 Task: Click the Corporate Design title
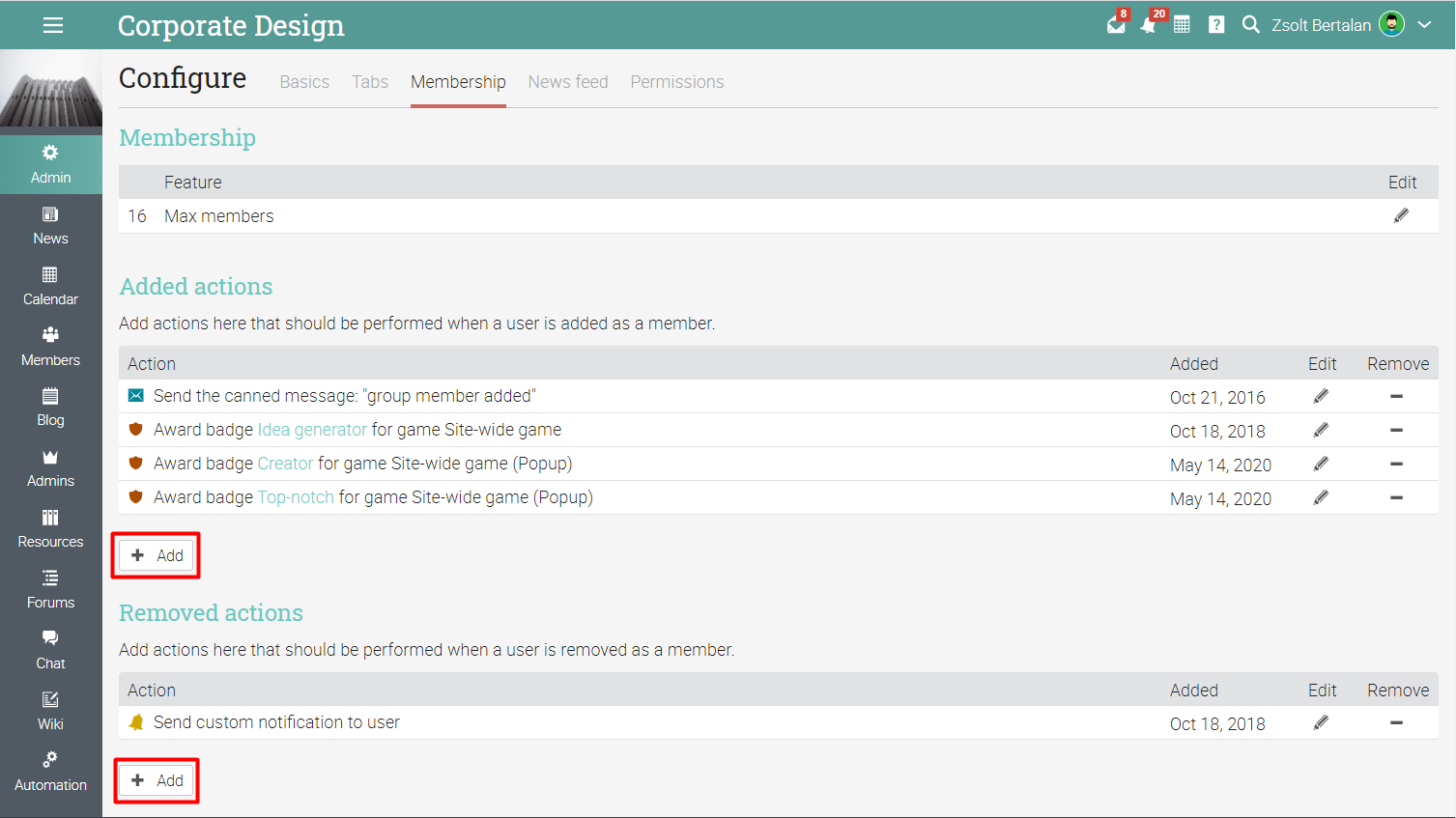pyautogui.click(x=231, y=25)
